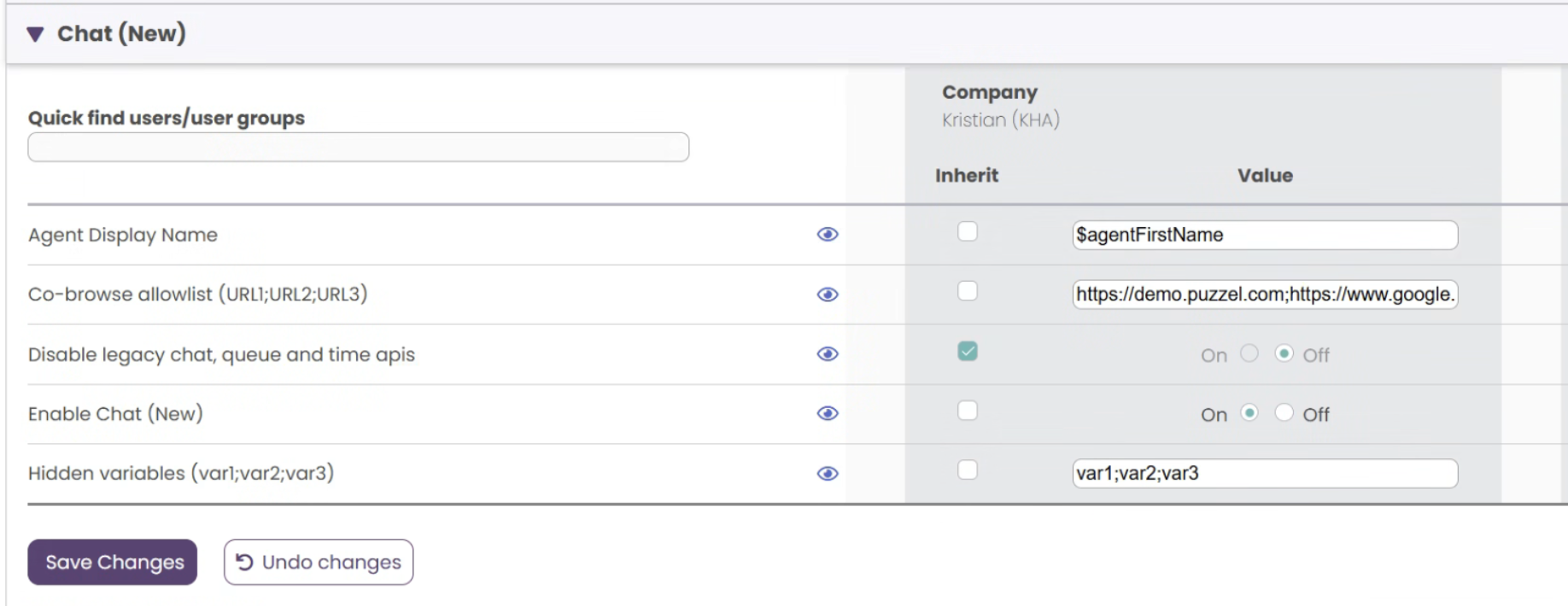Check Inherit box for Enable Chat (New)
Screen dimensions: 1568x606
pos(967,411)
